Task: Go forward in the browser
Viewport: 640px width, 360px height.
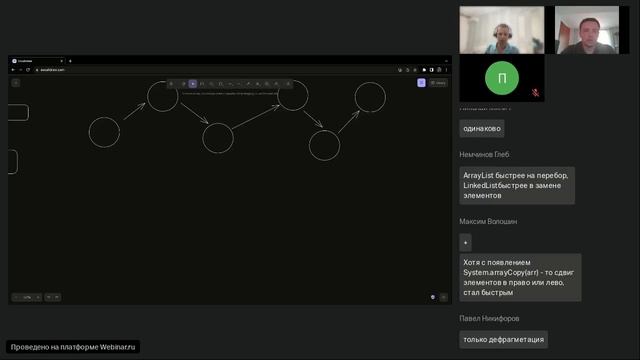Action: coord(20,70)
